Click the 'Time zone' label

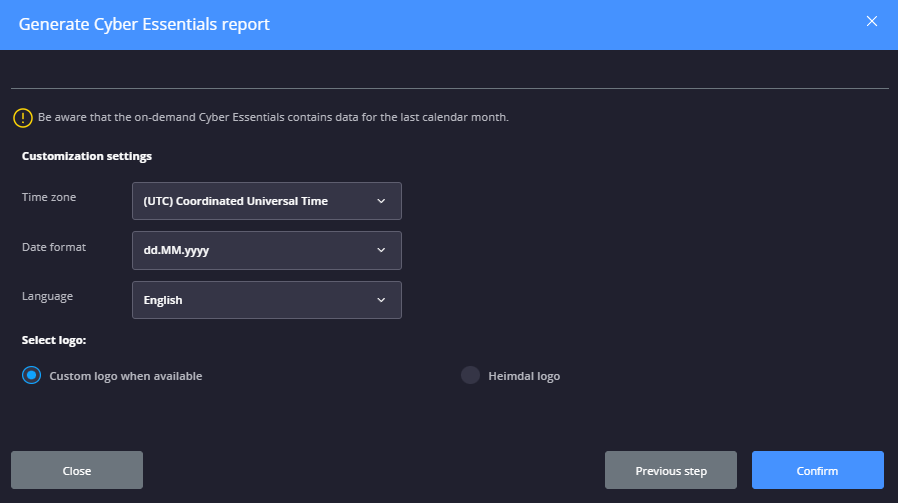(49, 197)
